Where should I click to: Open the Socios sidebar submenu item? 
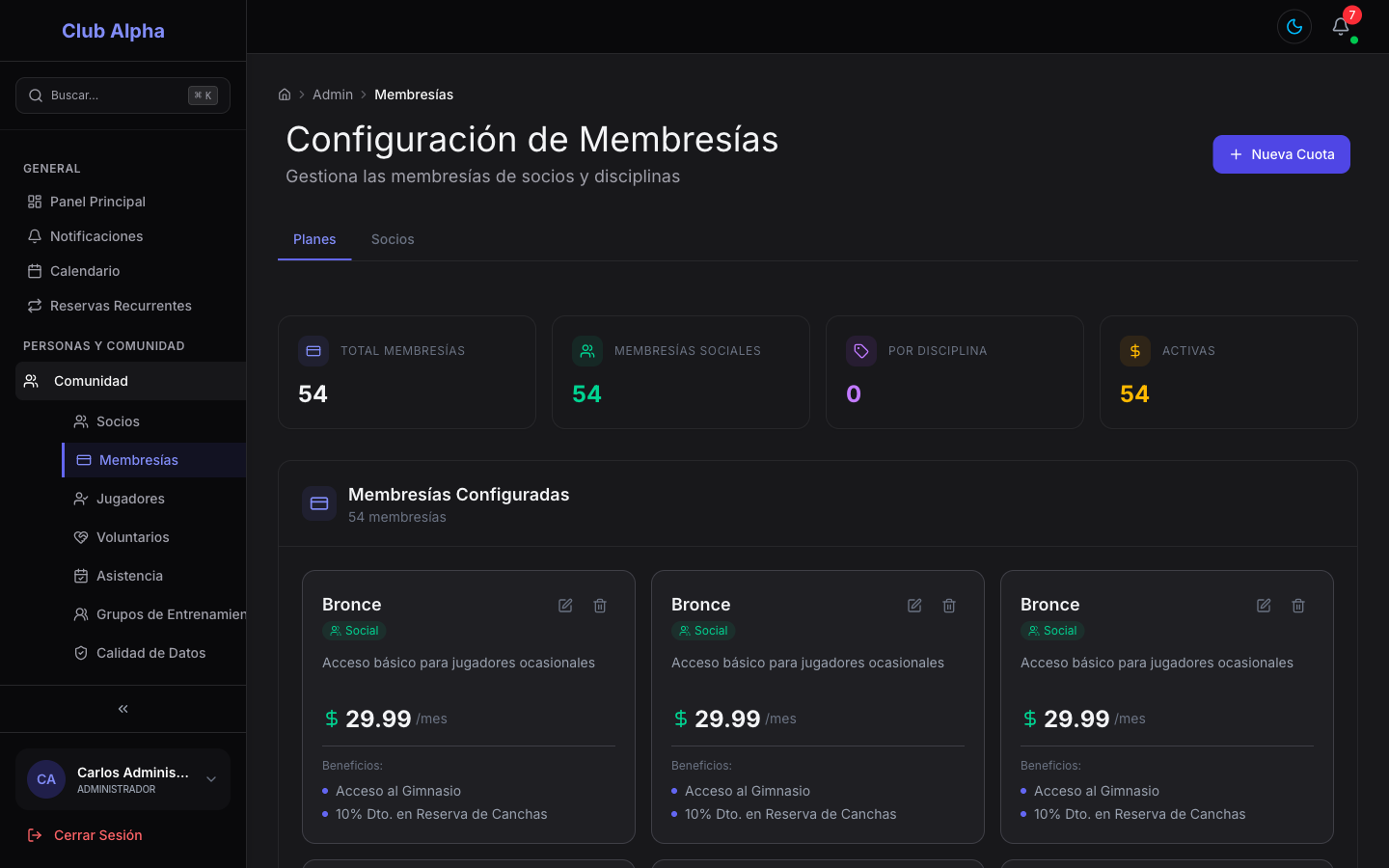(x=153, y=421)
